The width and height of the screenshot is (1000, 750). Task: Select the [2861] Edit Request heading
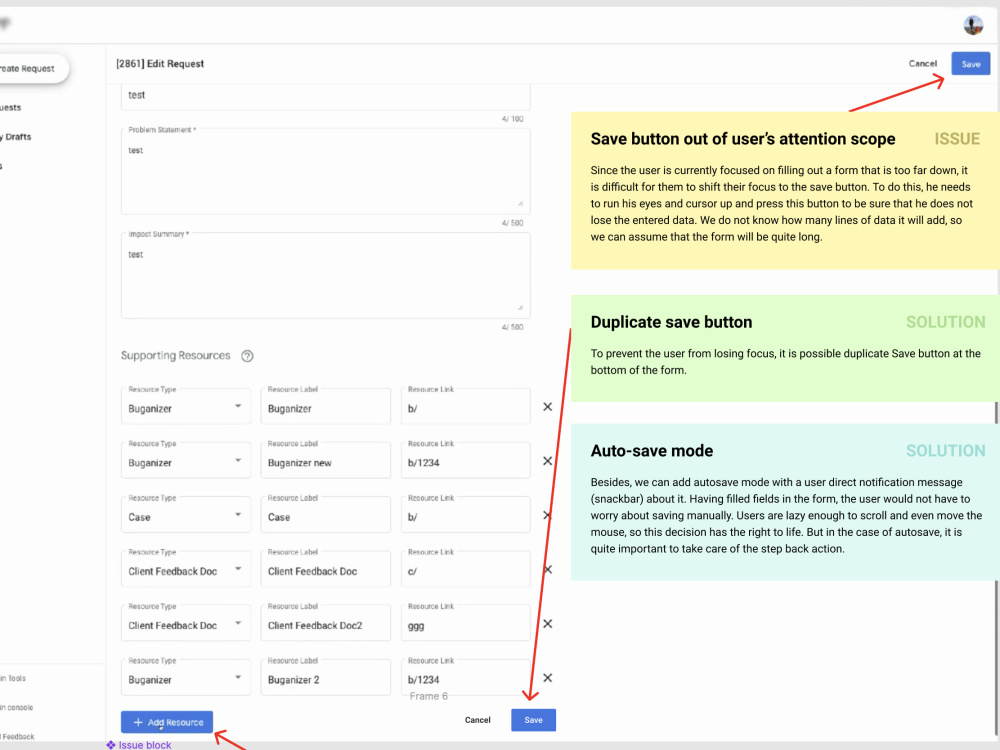pyautogui.click(x=160, y=64)
